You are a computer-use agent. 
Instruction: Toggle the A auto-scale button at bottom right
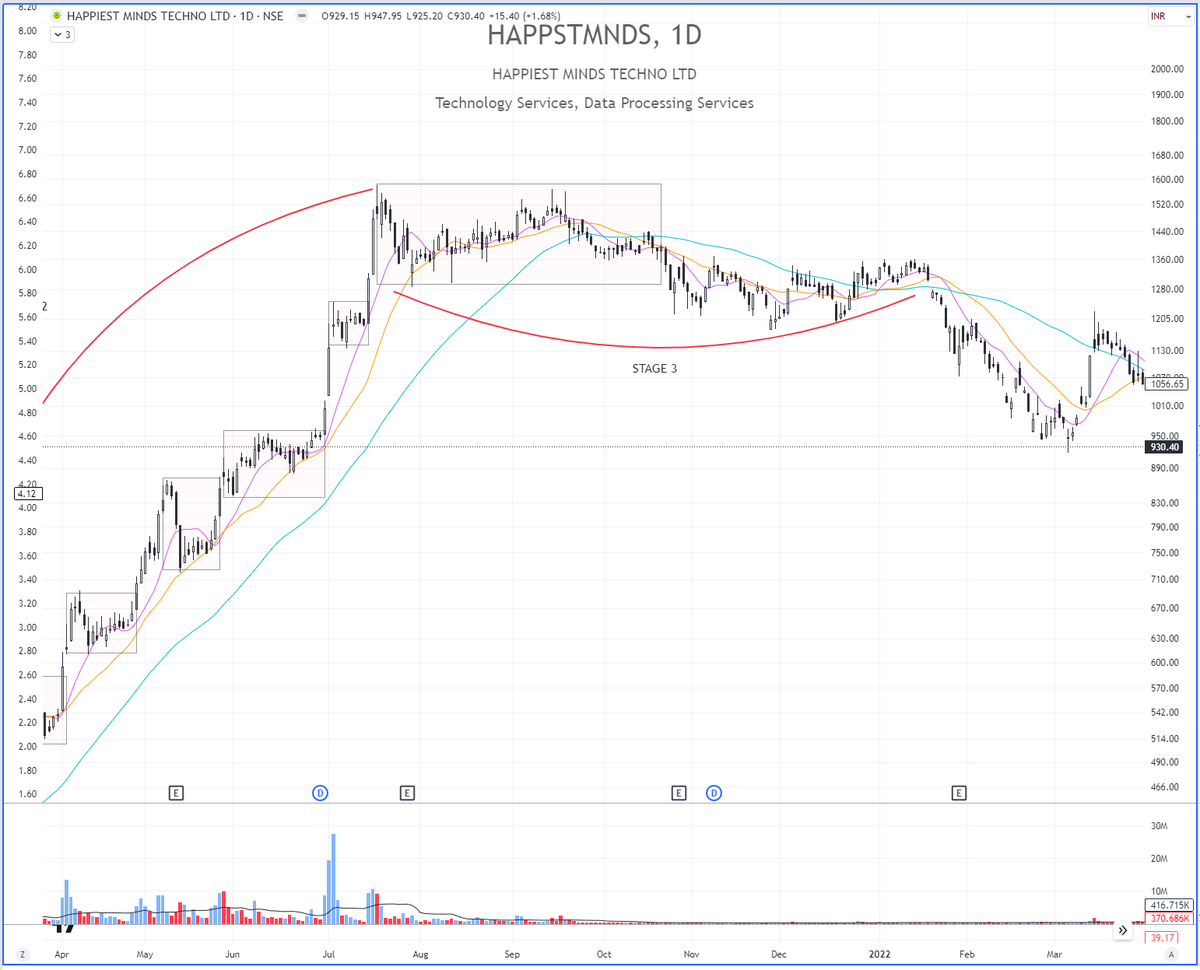[x=1170, y=956]
